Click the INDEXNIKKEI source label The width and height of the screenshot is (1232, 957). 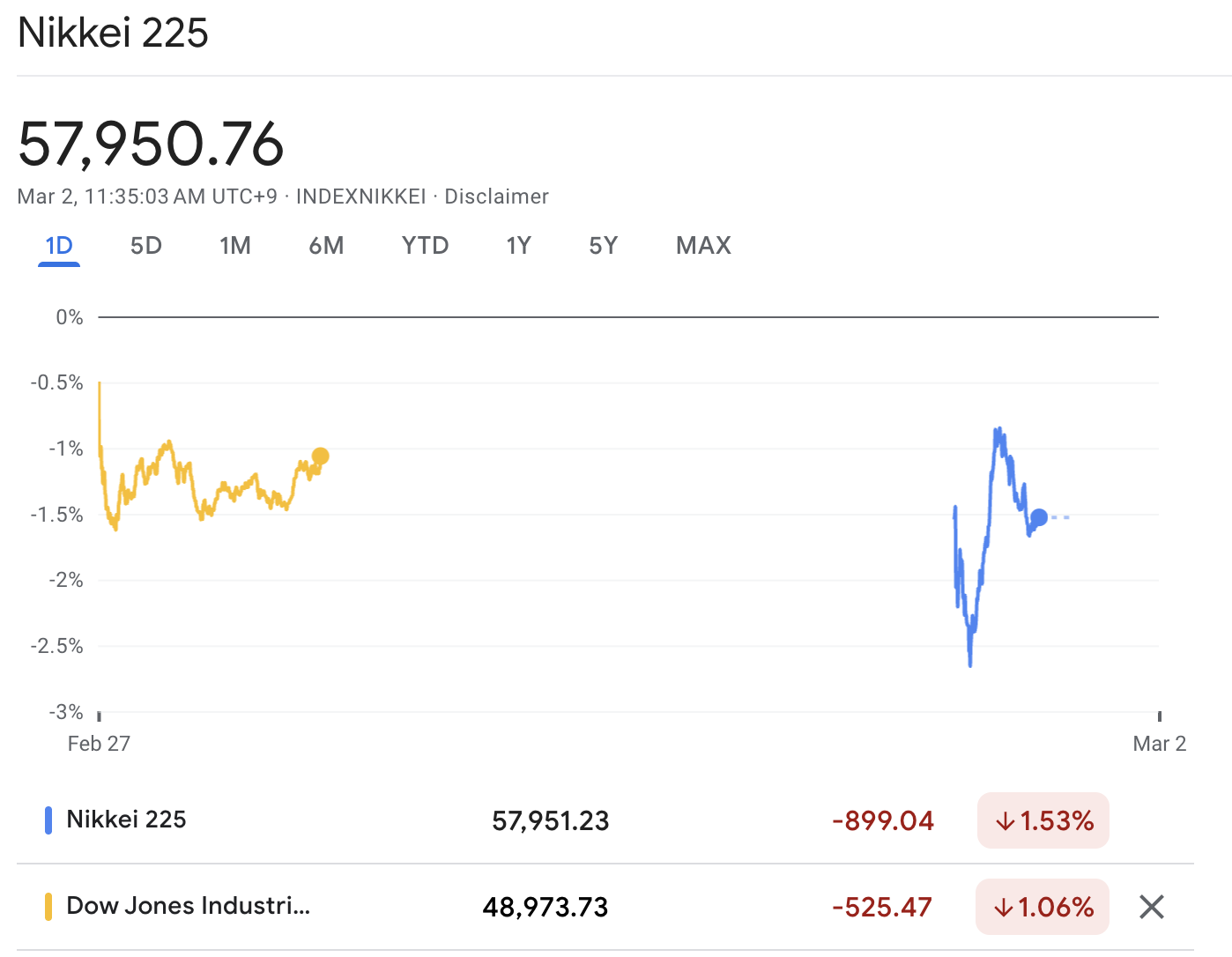360,197
